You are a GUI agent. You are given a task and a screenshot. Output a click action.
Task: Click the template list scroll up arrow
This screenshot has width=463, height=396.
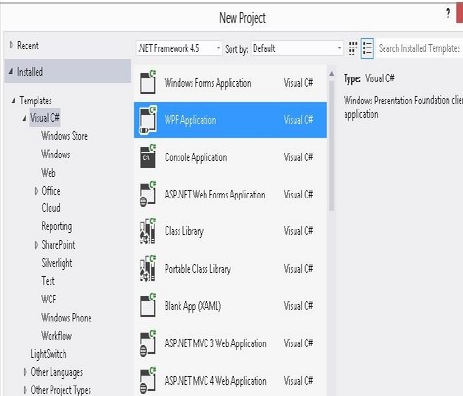click(x=331, y=74)
